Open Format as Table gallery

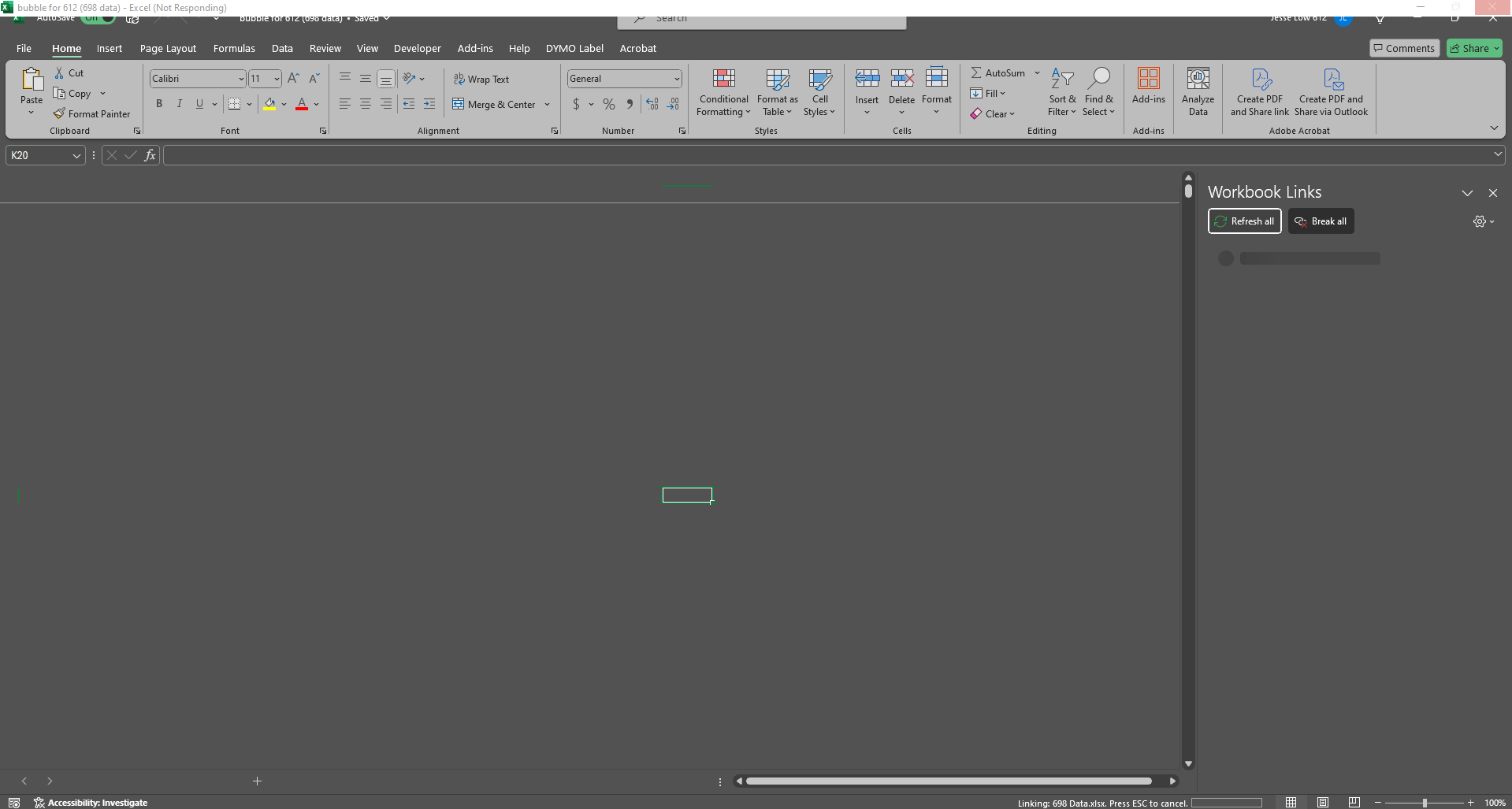tap(777, 92)
